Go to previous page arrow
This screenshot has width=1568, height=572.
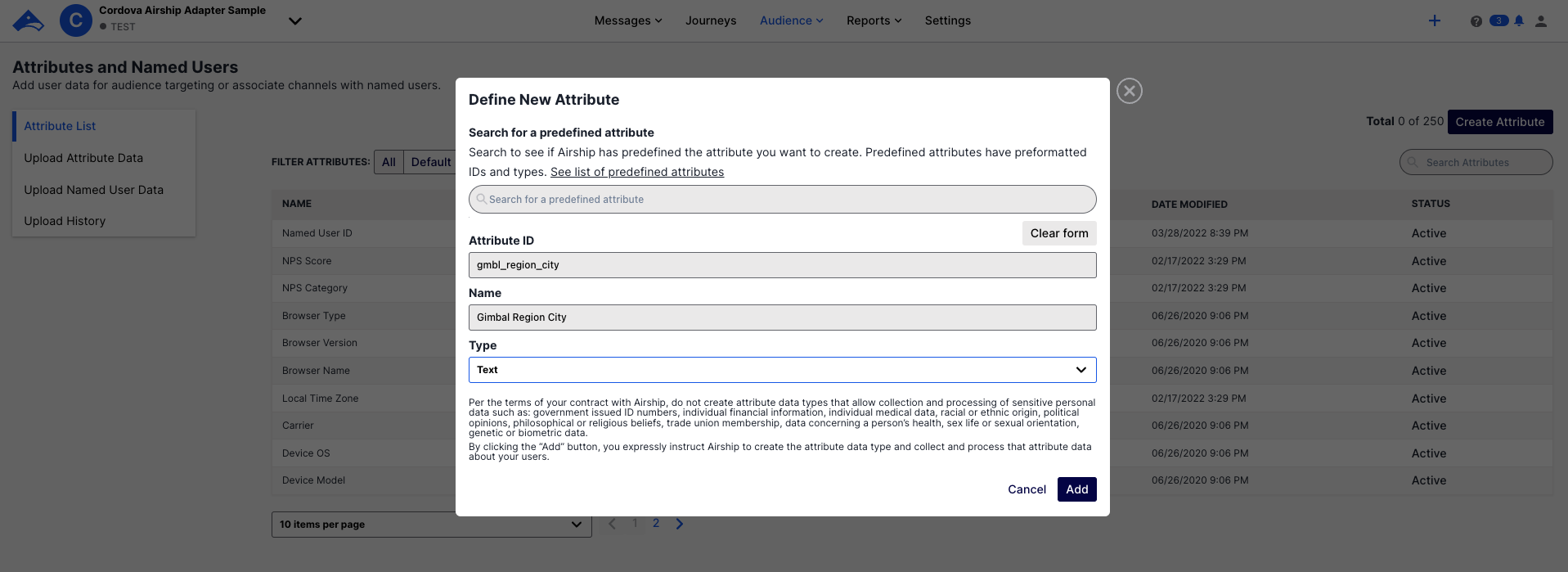[x=612, y=524]
